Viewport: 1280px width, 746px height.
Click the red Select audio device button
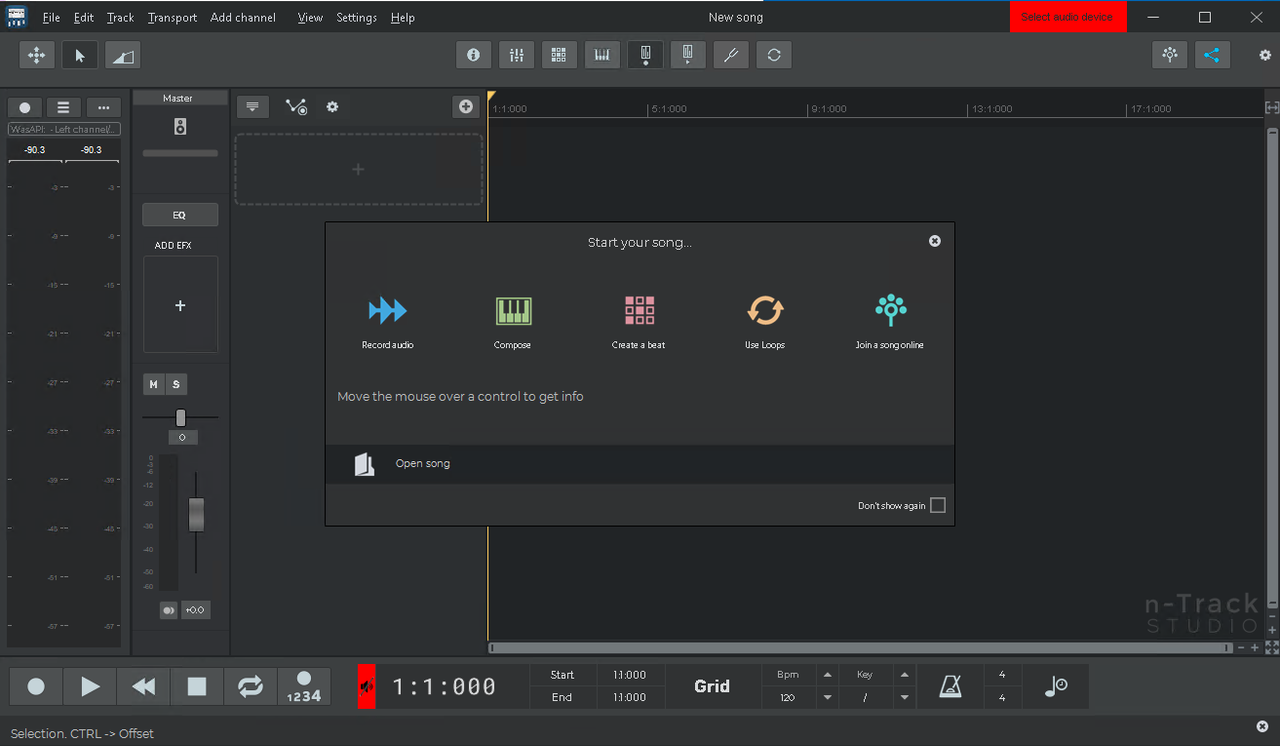[x=1067, y=17]
